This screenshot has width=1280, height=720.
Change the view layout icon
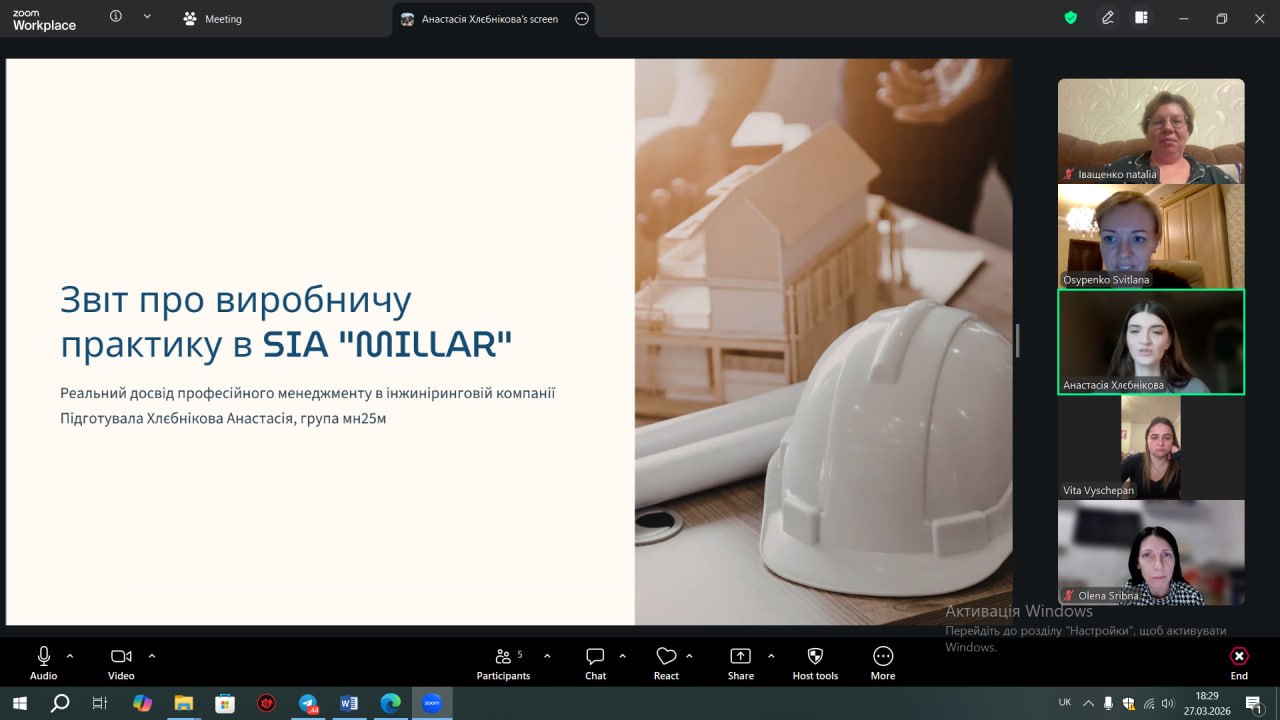[x=1141, y=18]
